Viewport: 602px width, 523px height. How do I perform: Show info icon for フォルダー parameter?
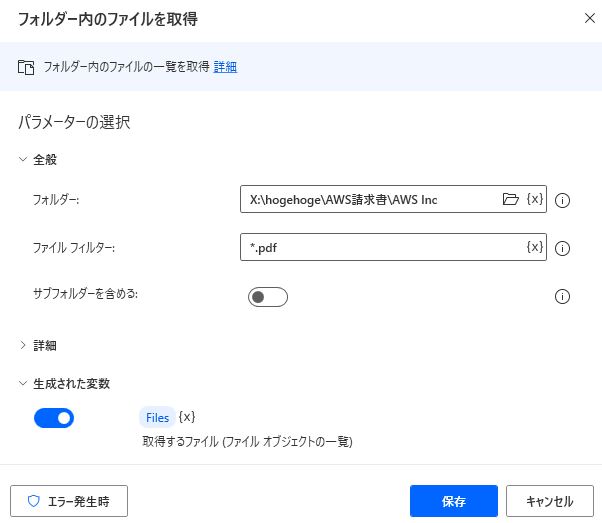click(562, 200)
